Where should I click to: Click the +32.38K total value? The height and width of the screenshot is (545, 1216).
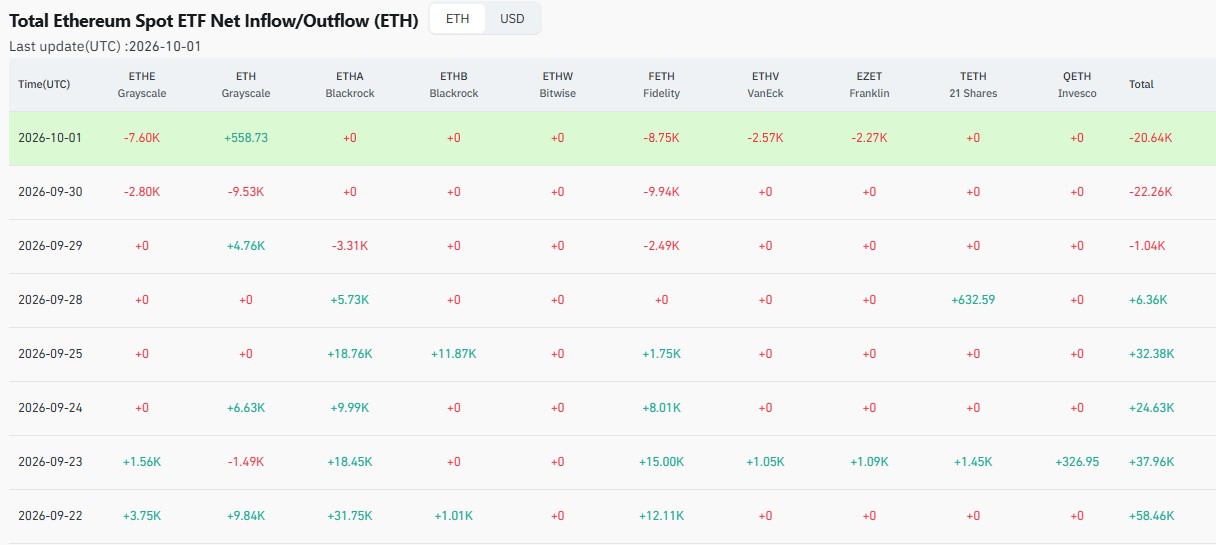coord(1152,354)
